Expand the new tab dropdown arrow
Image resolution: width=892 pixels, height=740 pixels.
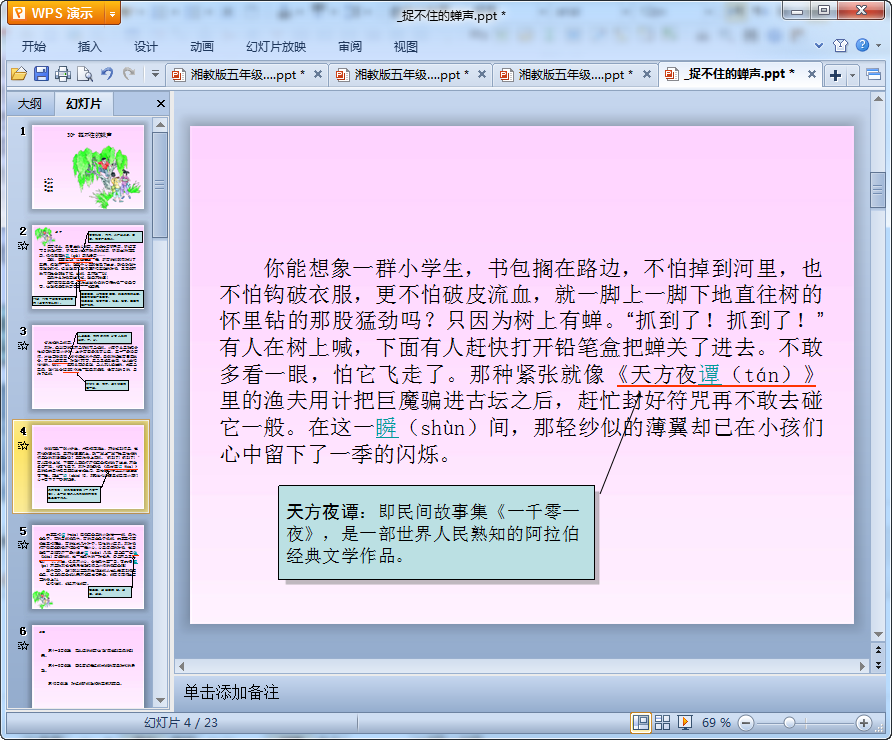(x=852, y=75)
